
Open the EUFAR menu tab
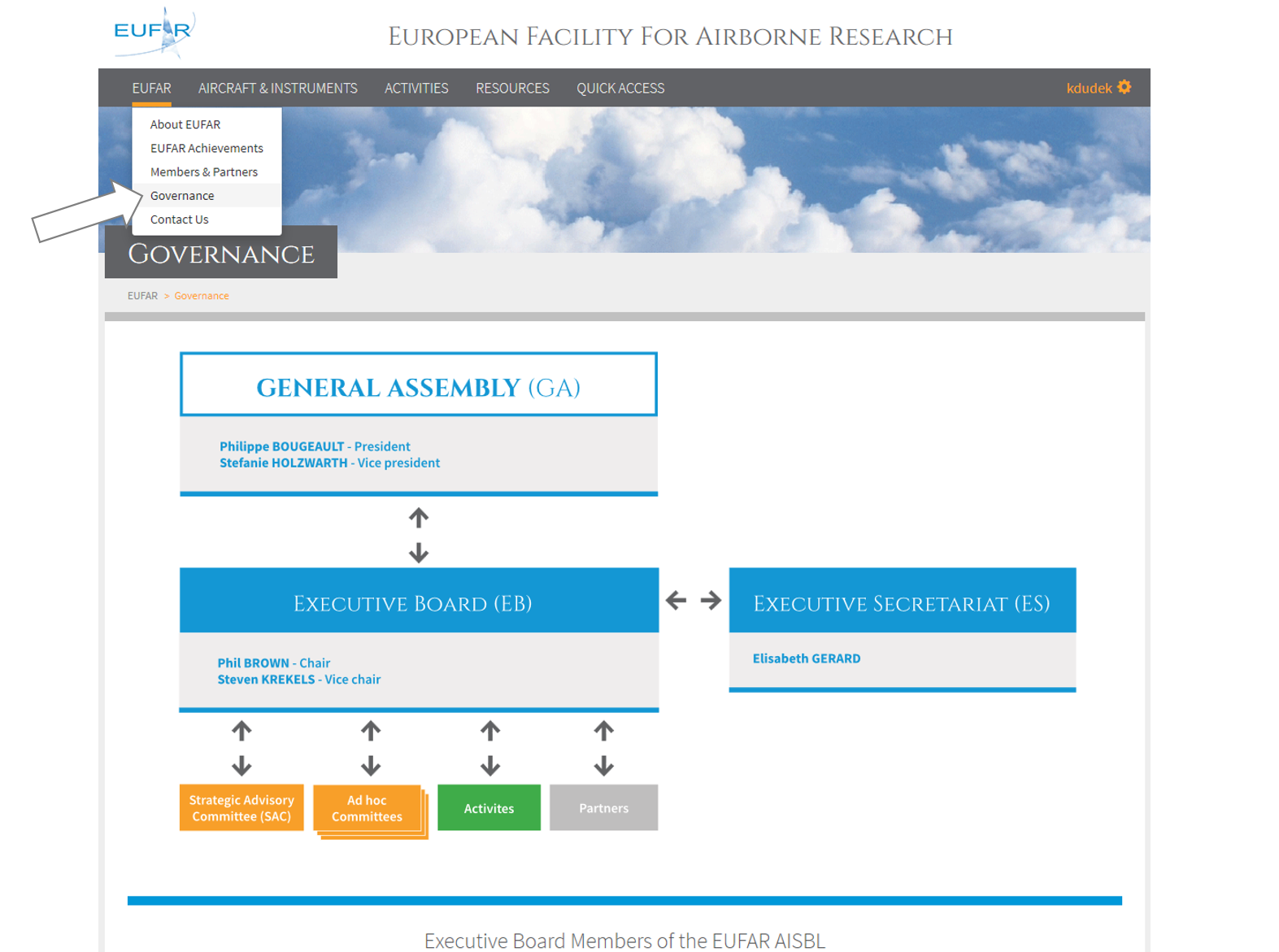coord(152,88)
